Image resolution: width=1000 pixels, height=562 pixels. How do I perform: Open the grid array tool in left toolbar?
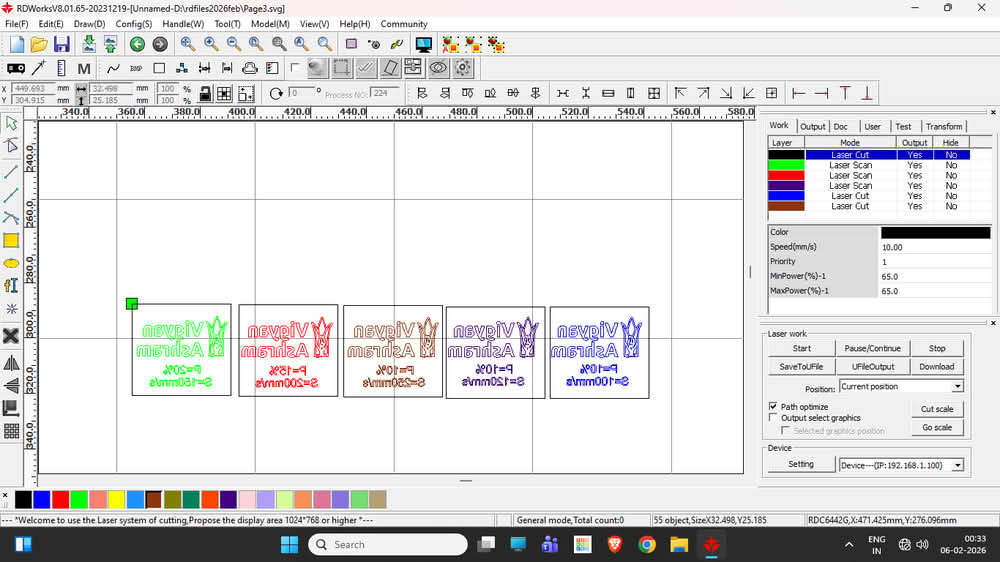(11, 431)
